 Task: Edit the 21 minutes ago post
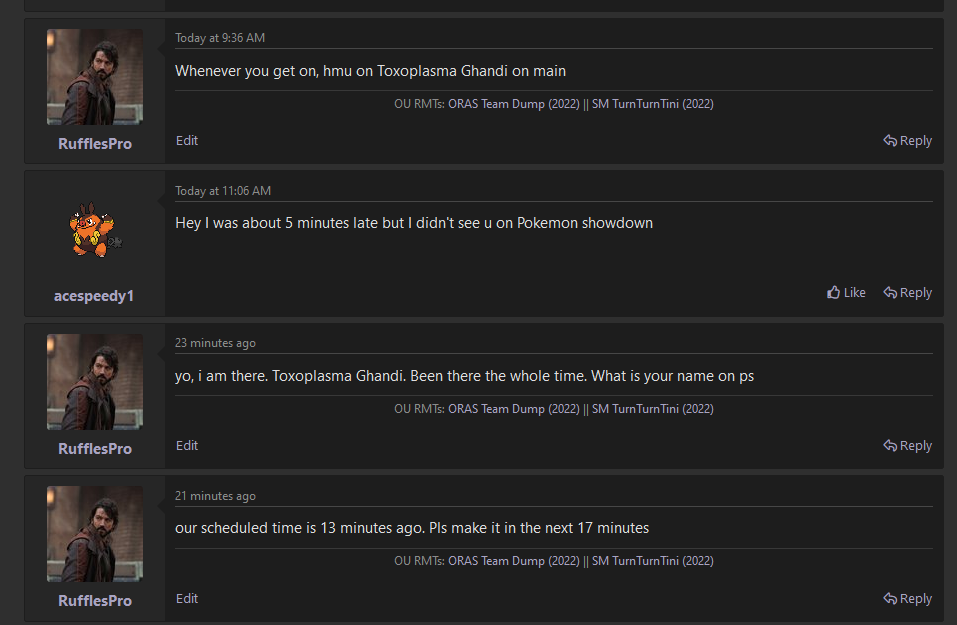pyautogui.click(x=187, y=599)
